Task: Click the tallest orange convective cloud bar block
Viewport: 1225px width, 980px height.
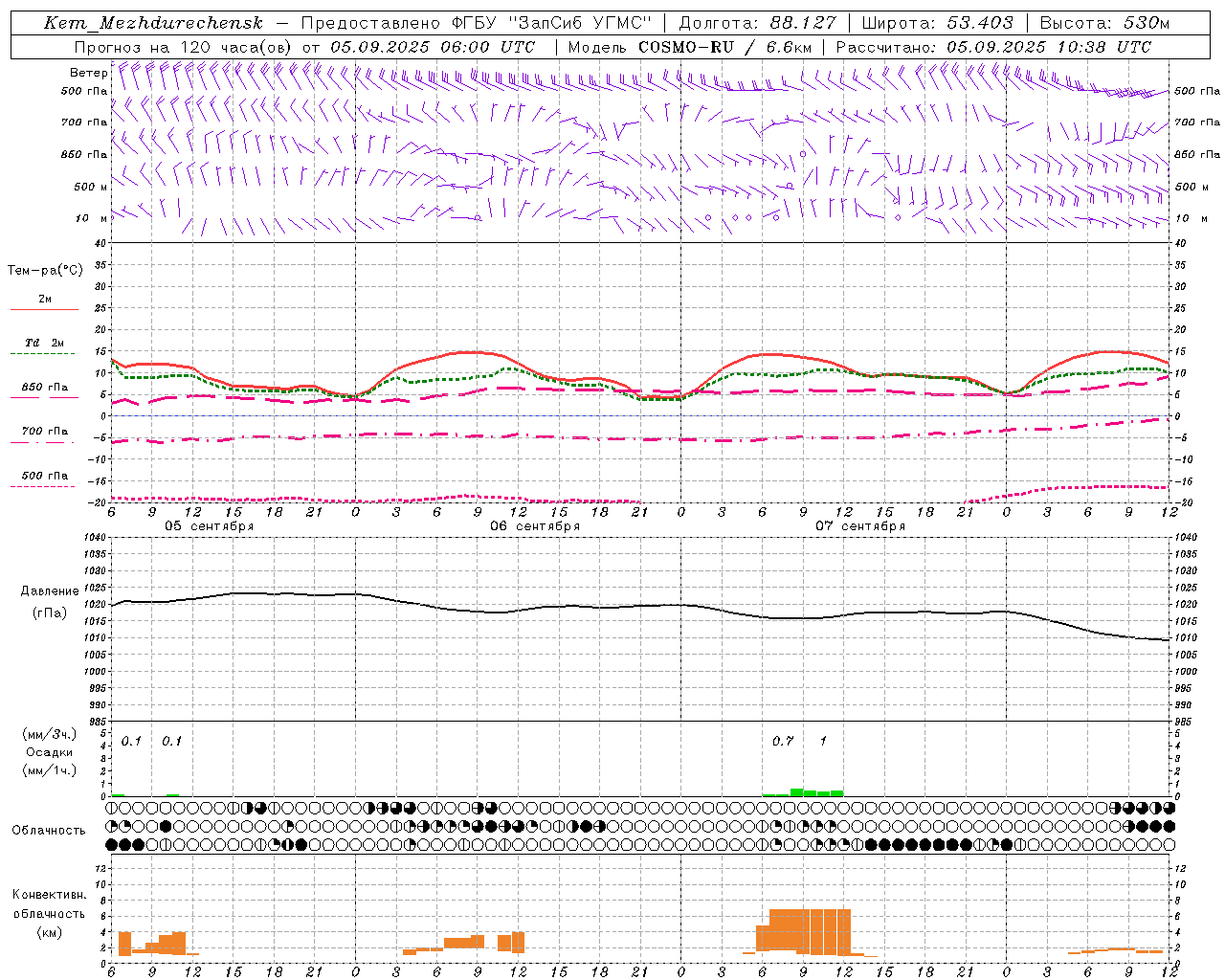Action: pos(810,931)
